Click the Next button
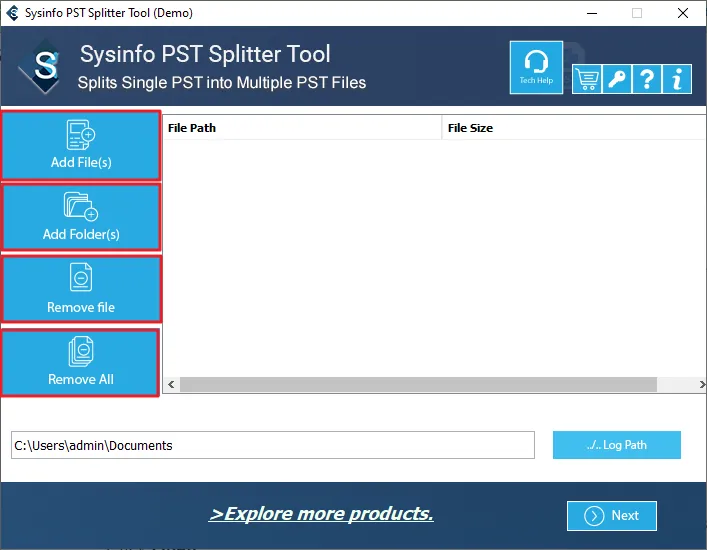 pos(612,515)
